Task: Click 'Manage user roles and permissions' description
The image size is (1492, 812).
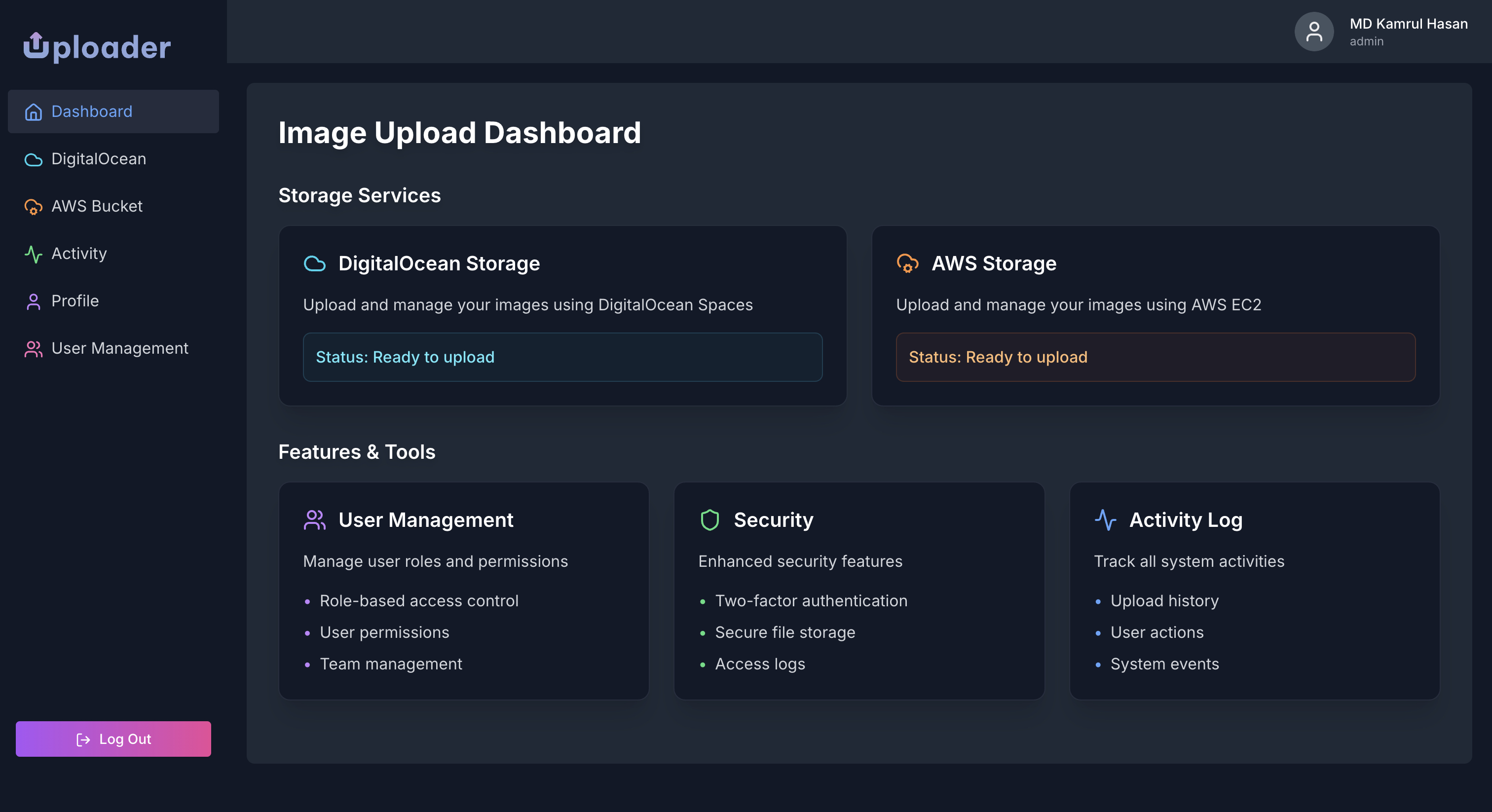Action: pos(435,562)
